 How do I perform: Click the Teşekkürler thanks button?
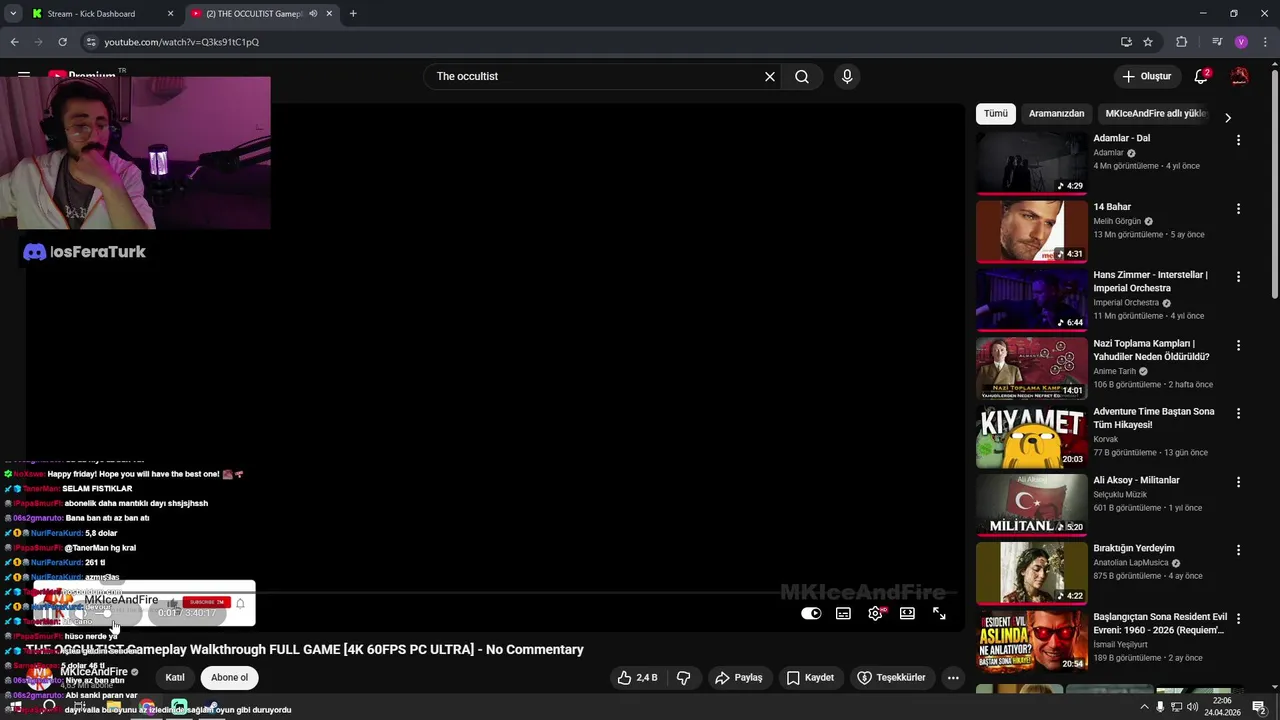[892, 677]
